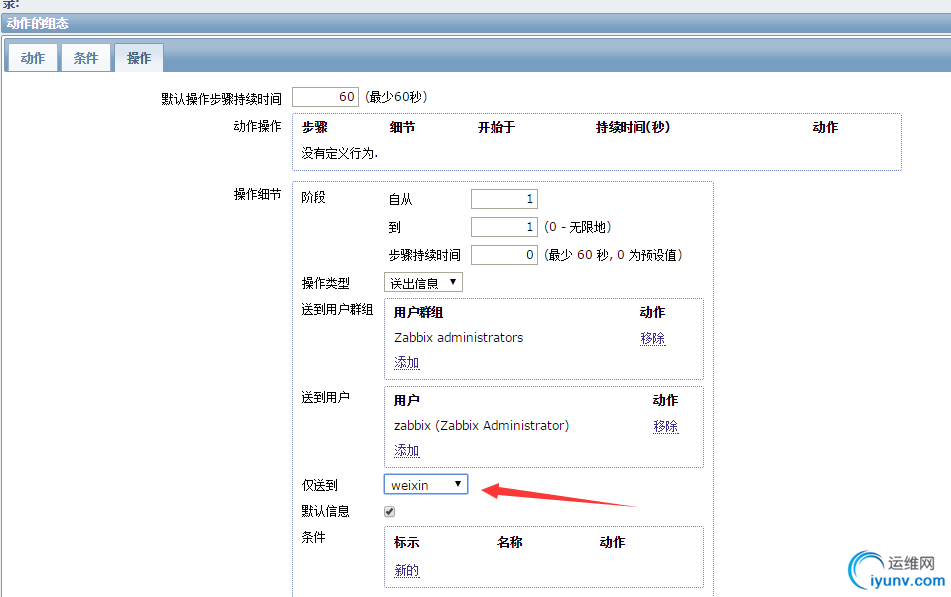Switch to the 动作 tab
Viewport: 951px width, 597px height.
pyautogui.click(x=33, y=58)
